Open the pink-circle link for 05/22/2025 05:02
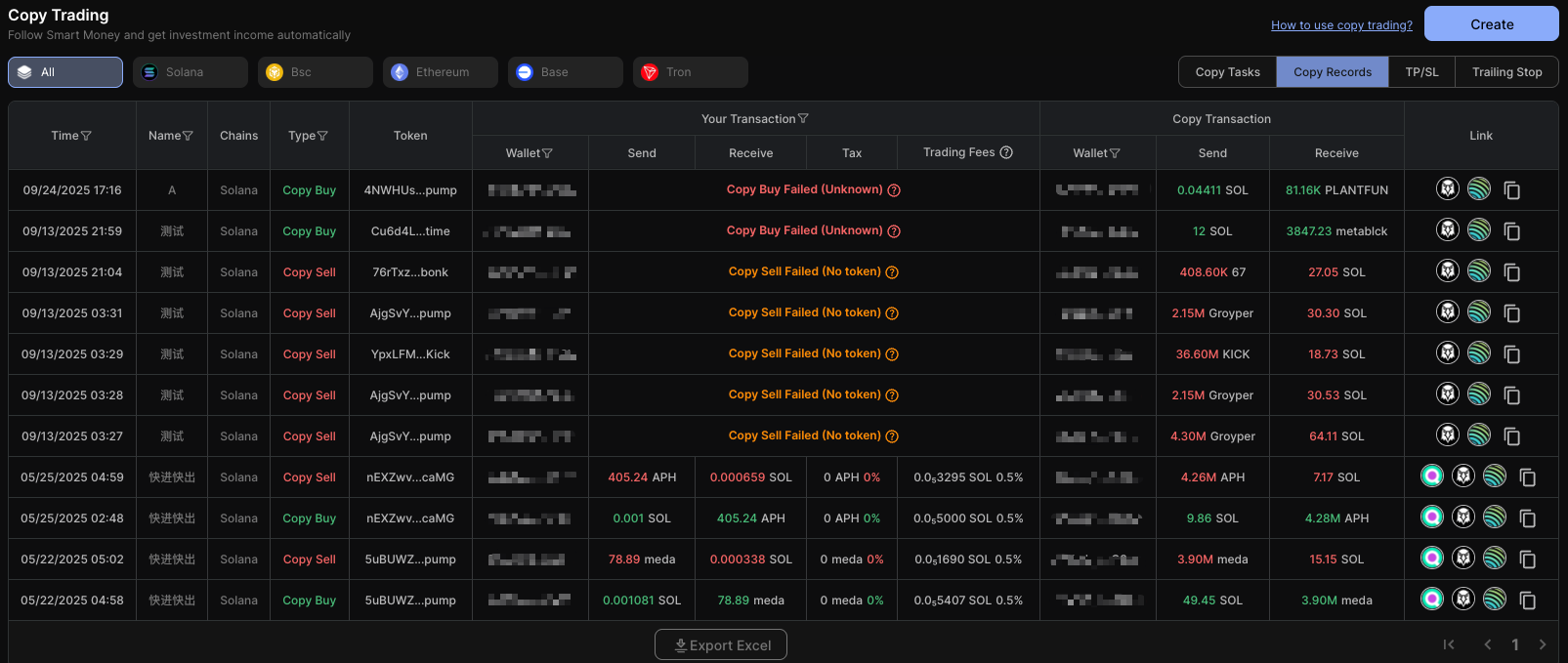This screenshot has height=663, width=1568. [x=1432, y=558]
